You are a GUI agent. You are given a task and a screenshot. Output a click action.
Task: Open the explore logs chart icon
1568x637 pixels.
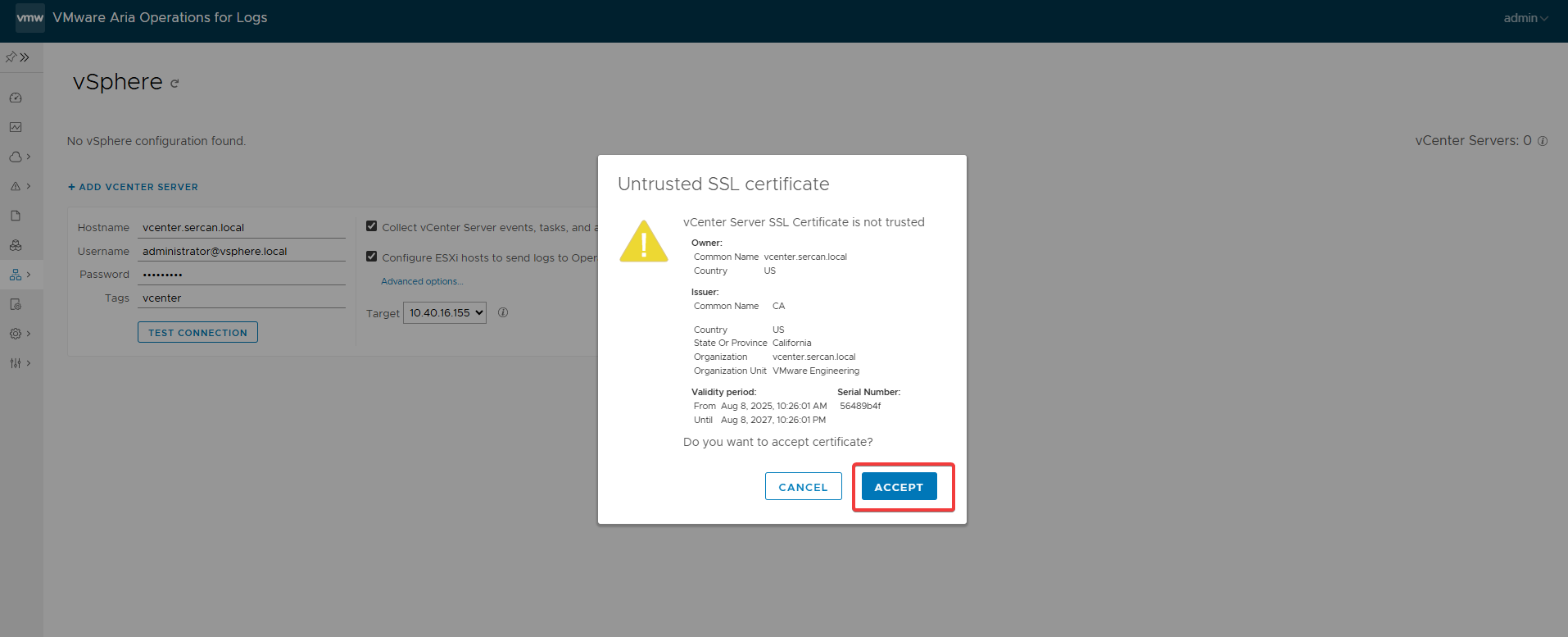[x=16, y=127]
